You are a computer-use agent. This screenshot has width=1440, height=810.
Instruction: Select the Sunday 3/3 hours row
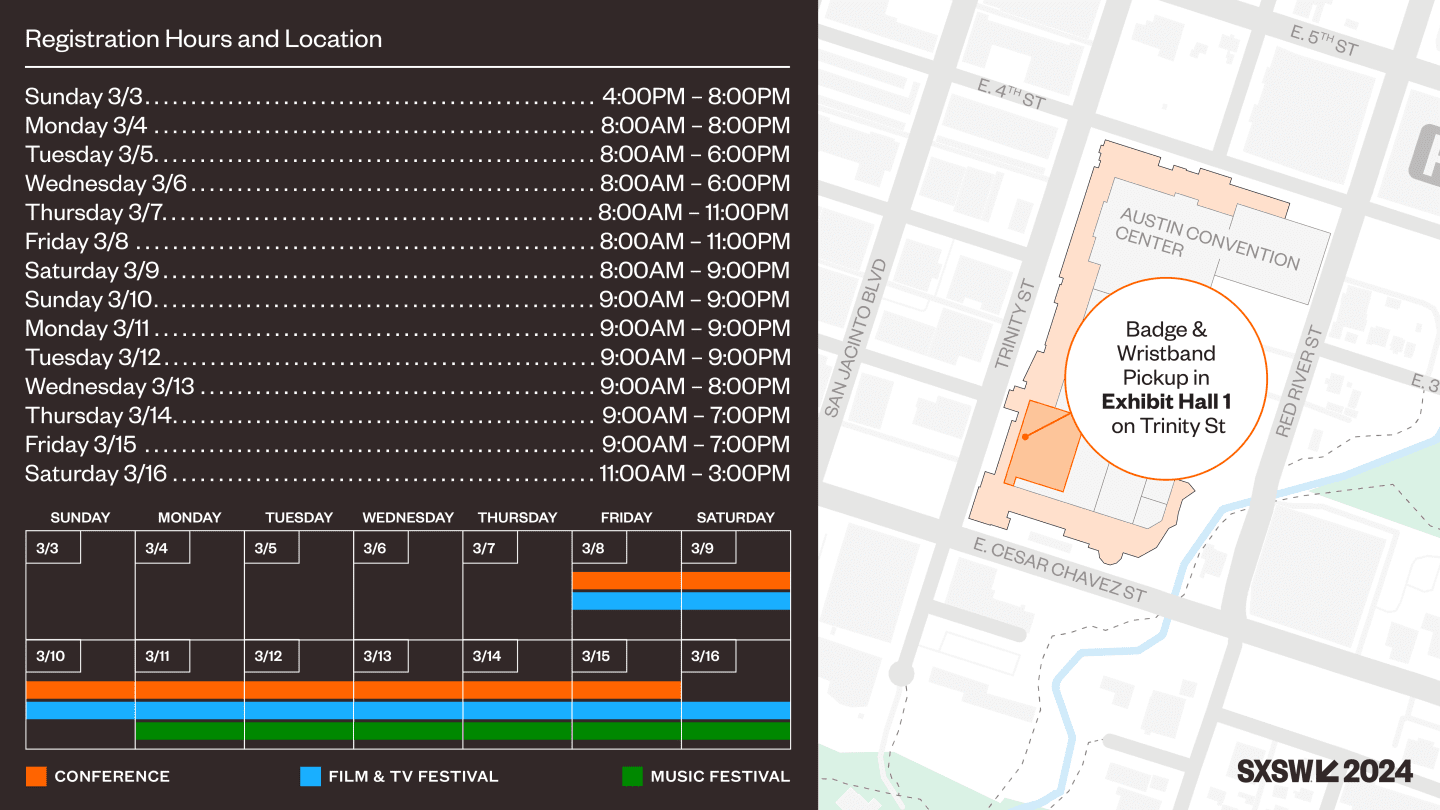[407, 97]
